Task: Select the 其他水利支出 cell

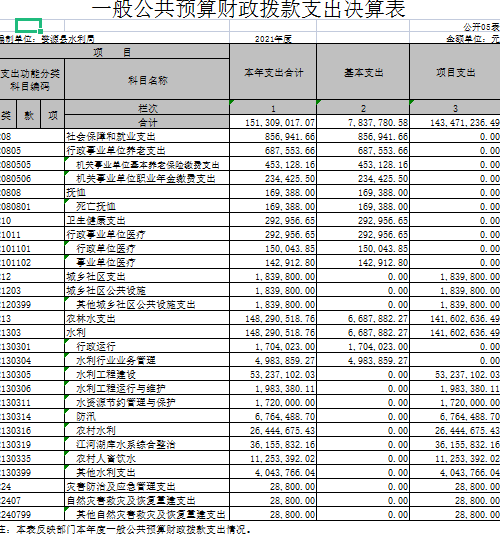Action: (x=147, y=472)
